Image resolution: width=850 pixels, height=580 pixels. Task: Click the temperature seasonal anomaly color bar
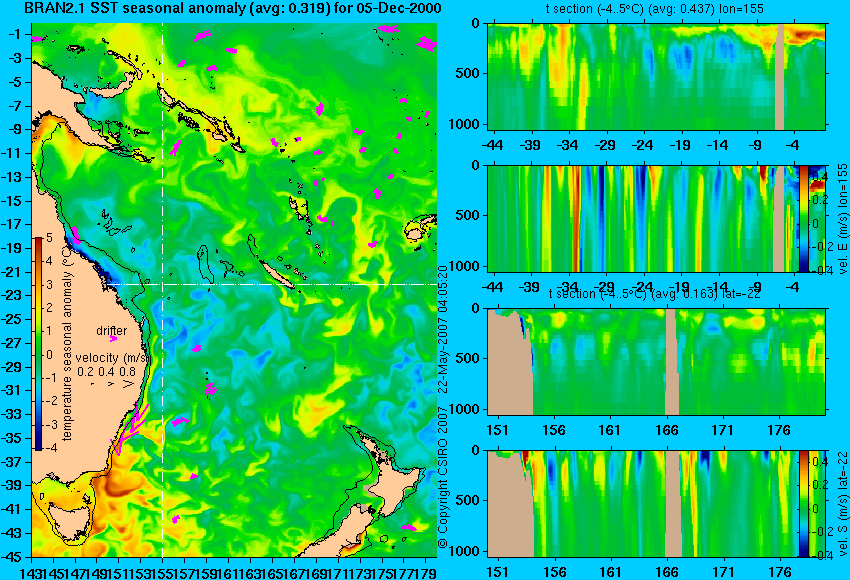pos(39,344)
